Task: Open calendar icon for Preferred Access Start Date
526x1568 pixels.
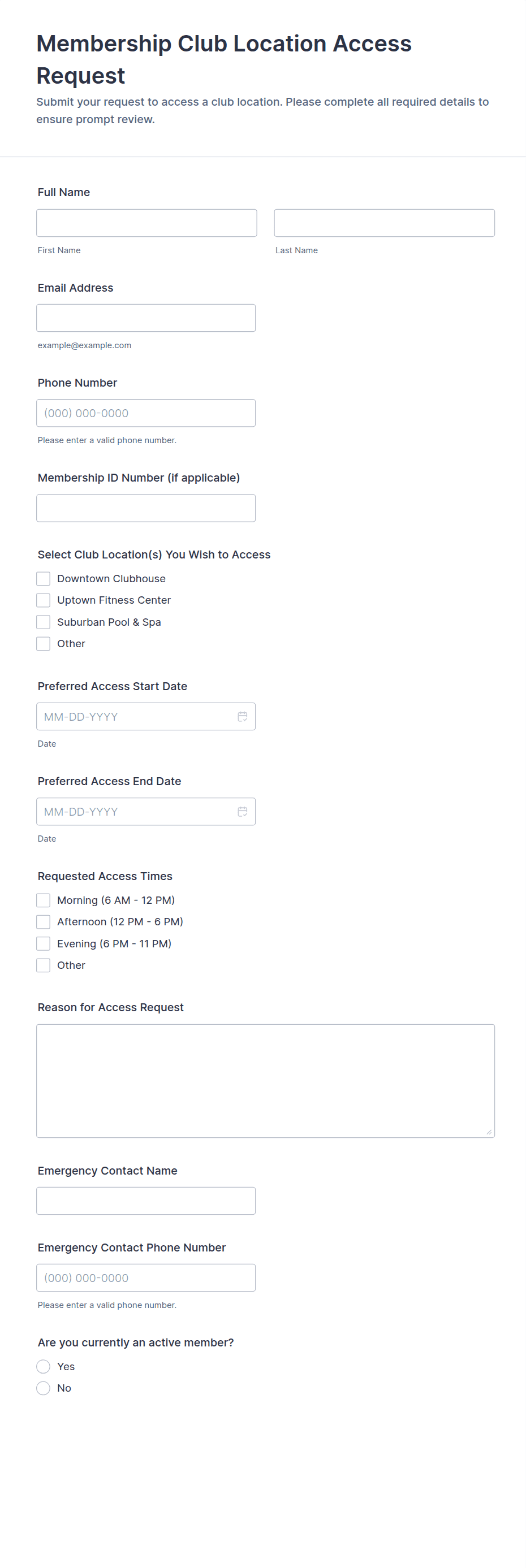Action: tap(242, 716)
